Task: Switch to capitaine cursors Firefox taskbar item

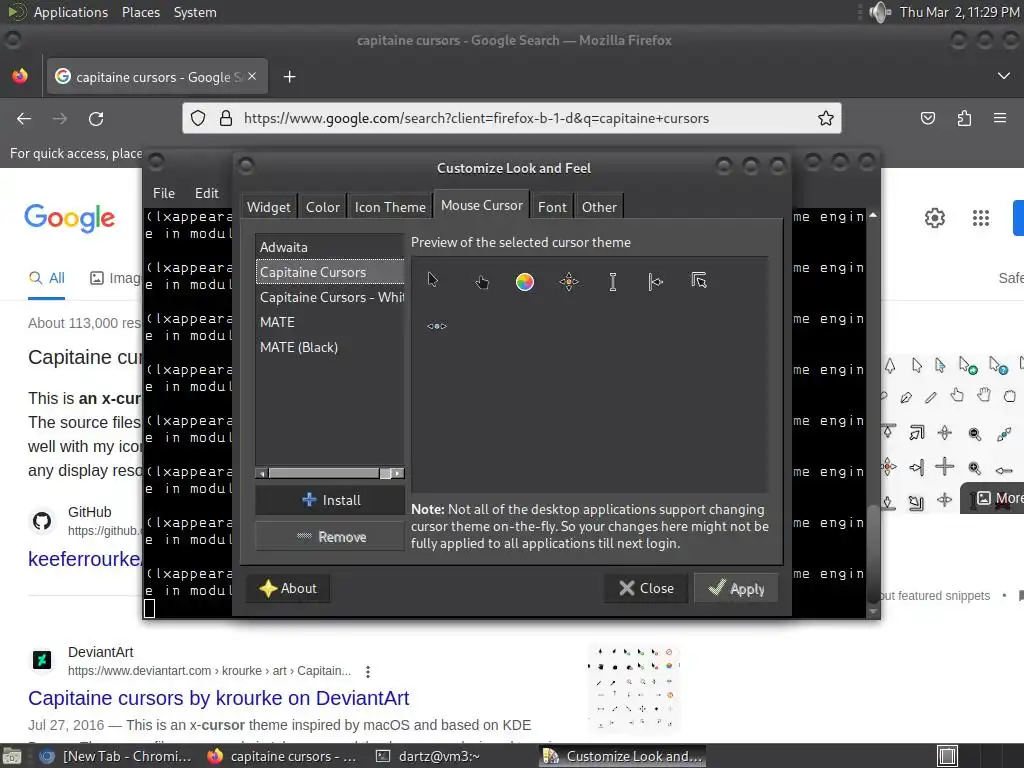Action: pos(282,756)
